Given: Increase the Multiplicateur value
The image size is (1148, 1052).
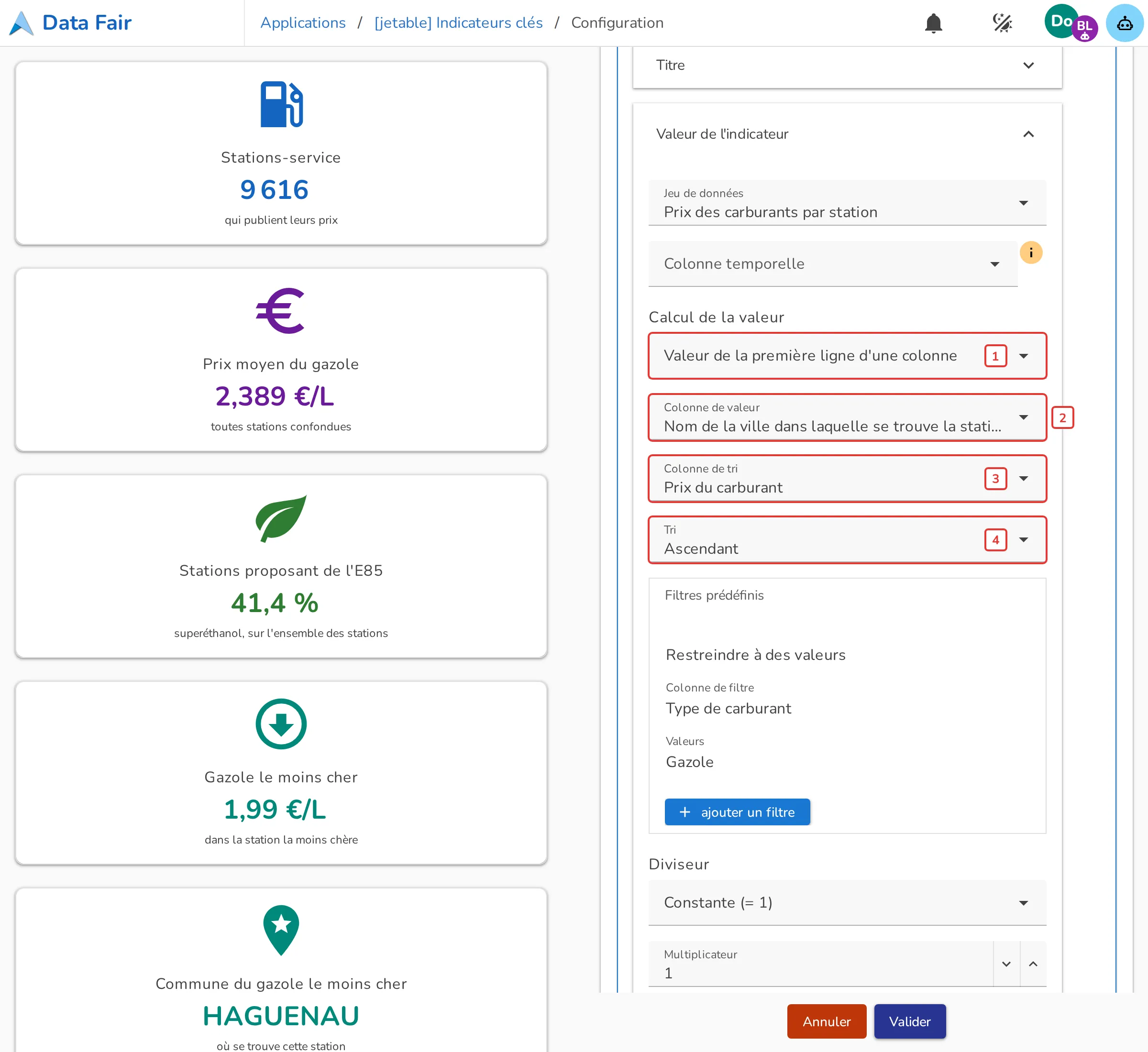Looking at the screenshot, I should coord(1033,964).
